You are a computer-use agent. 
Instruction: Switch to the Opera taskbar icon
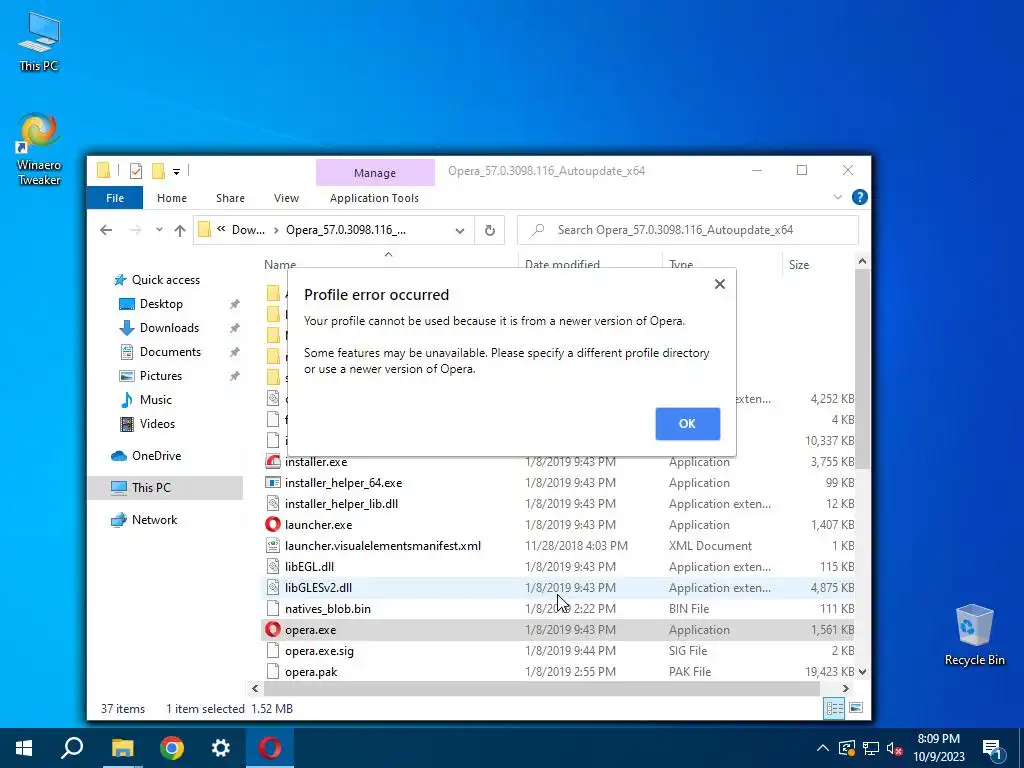pyautogui.click(x=270, y=748)
